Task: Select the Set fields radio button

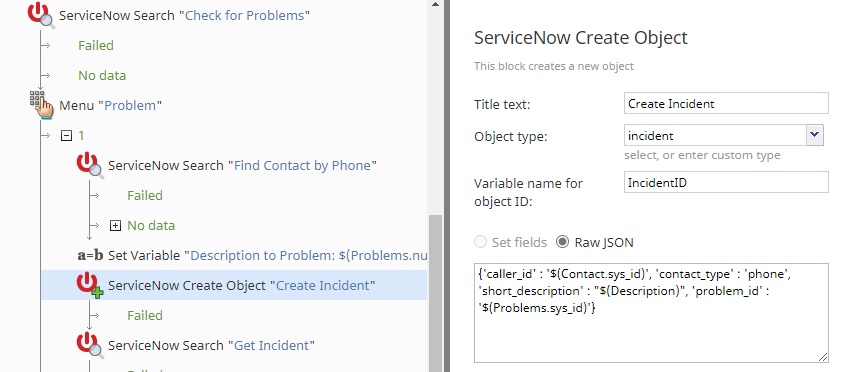Action: click(x=481, y=242)
